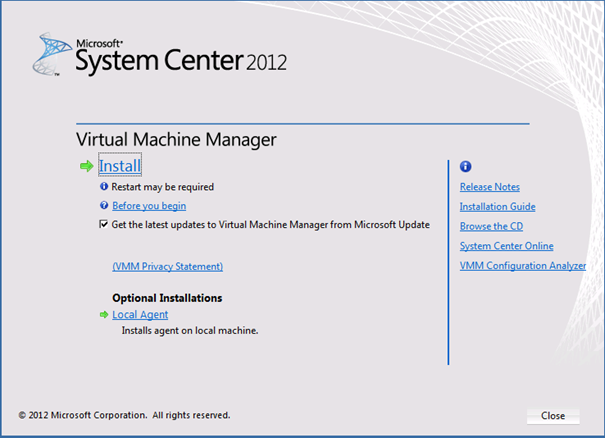
Task: Open the Installation Guide link
Action: (497, 206)
